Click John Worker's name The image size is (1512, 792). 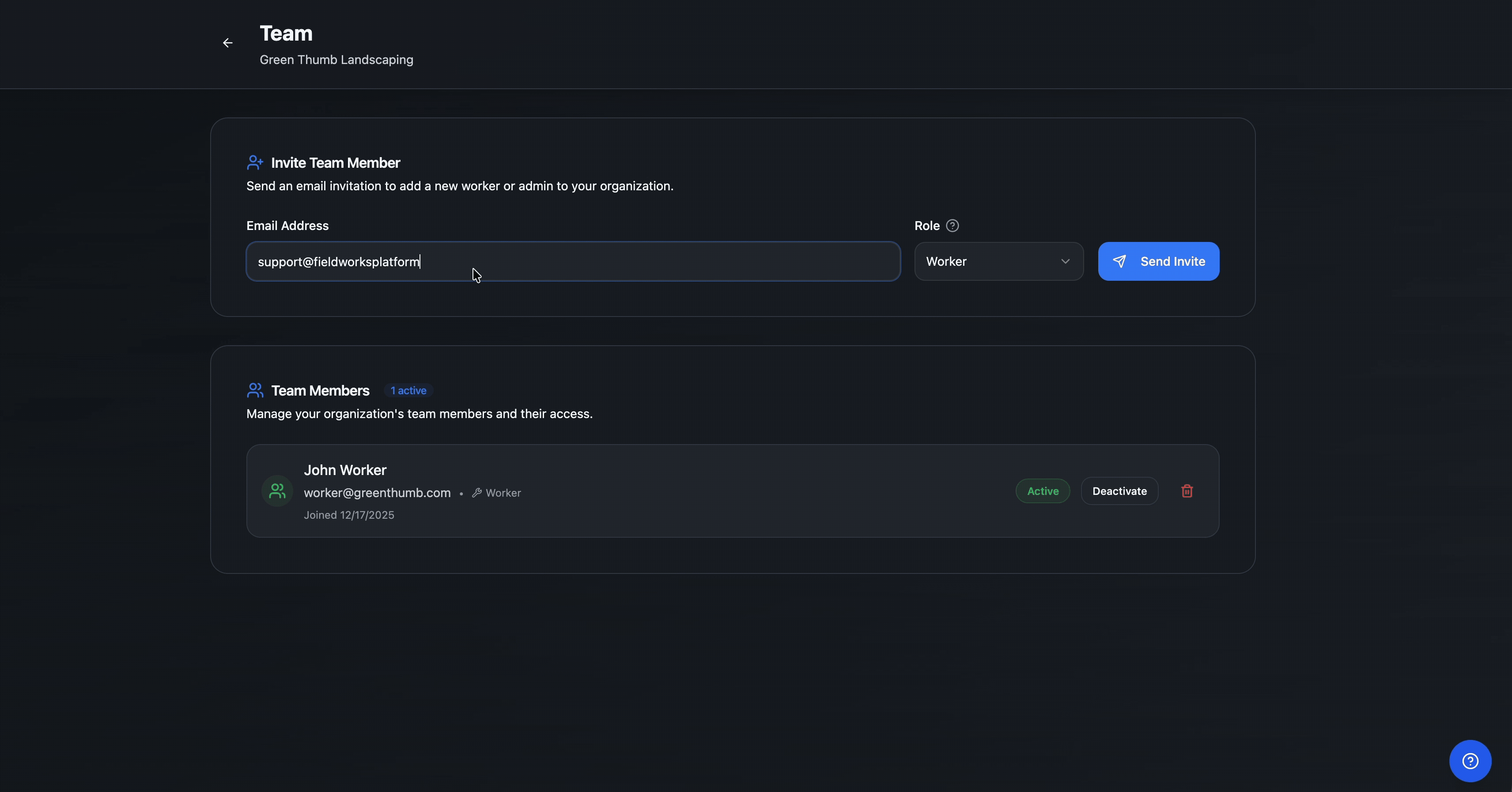tap(345, 469)
